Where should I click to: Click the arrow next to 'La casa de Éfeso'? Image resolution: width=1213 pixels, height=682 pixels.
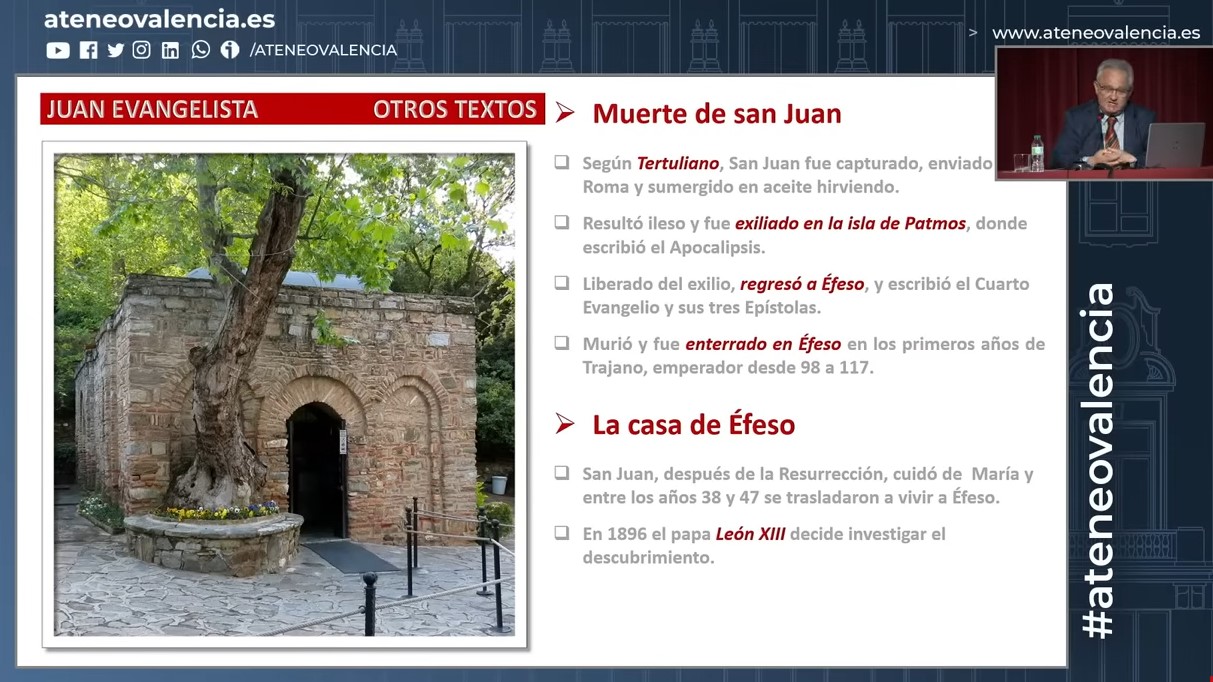point(565,424)
